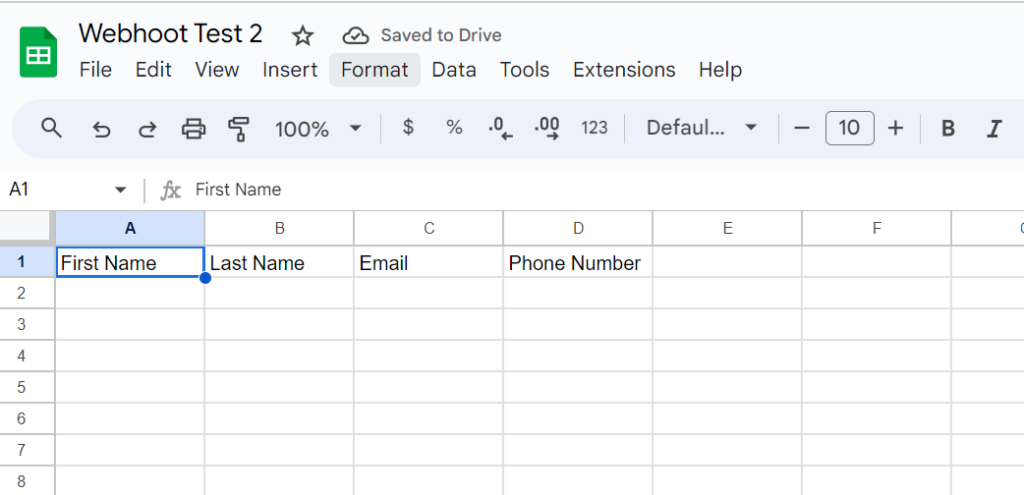Format as currency with dollar sign
The image size is (1024, 495).
[408, 128]
